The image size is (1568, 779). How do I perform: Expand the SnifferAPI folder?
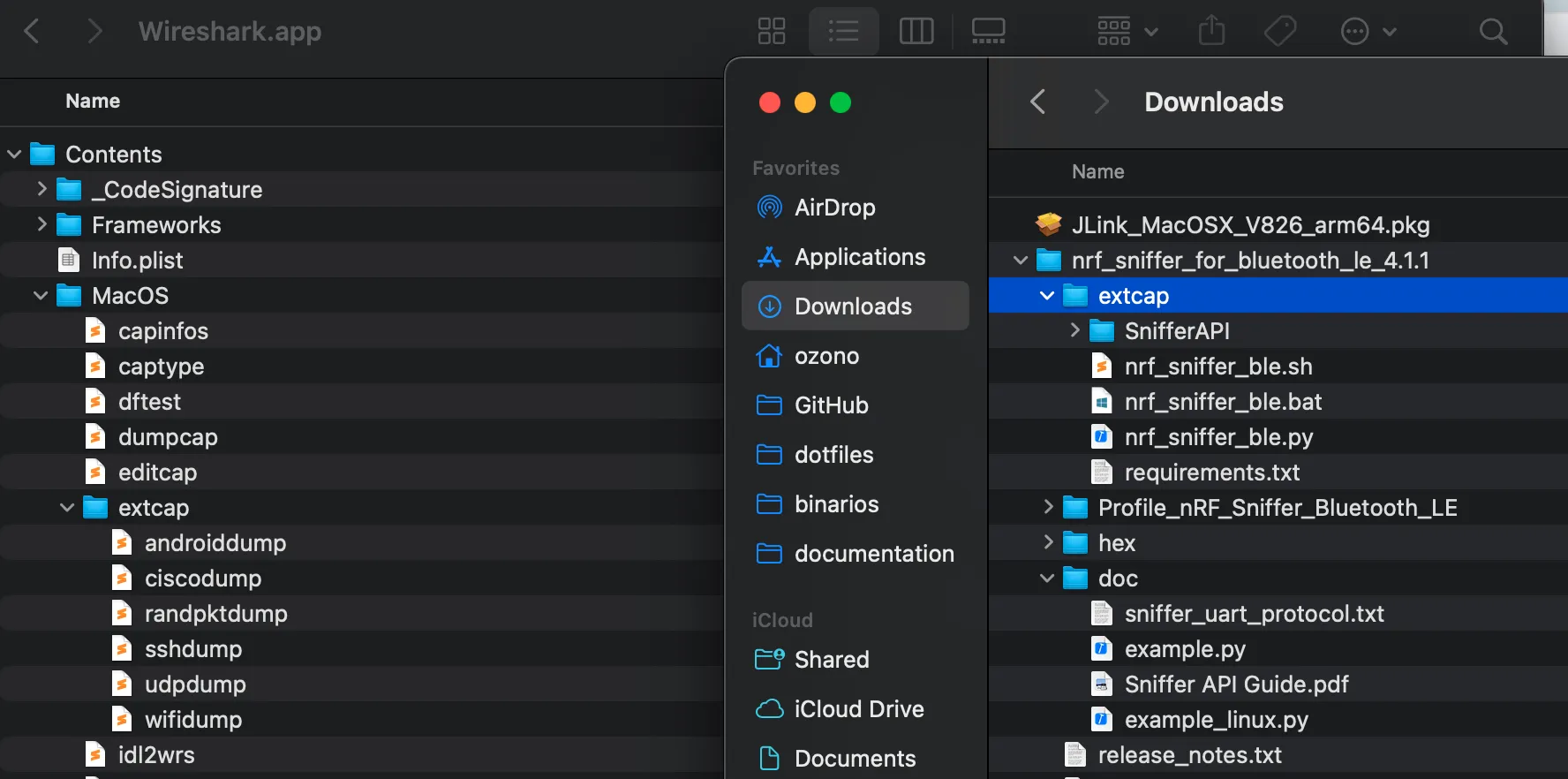click(1074, 330)
